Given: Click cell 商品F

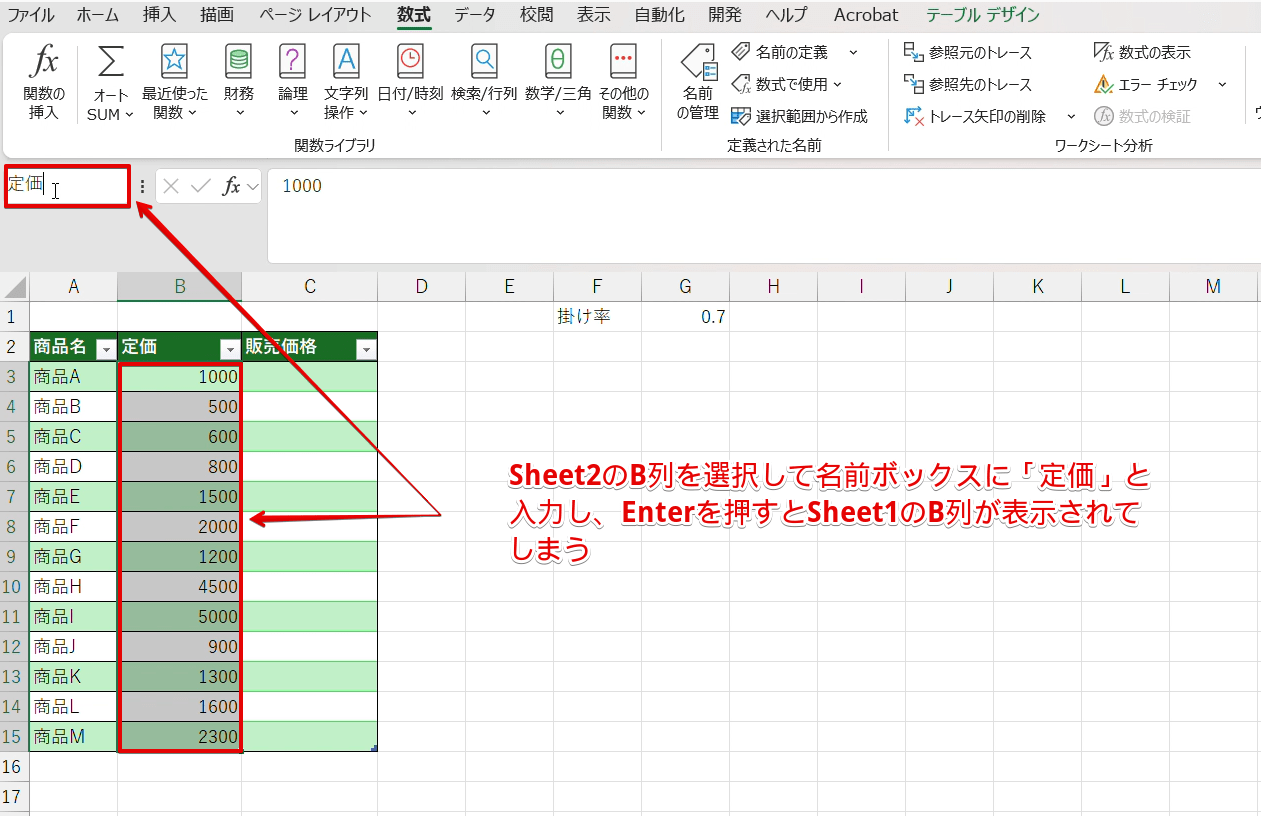Looking at the screenshot, I should point(73,527).
